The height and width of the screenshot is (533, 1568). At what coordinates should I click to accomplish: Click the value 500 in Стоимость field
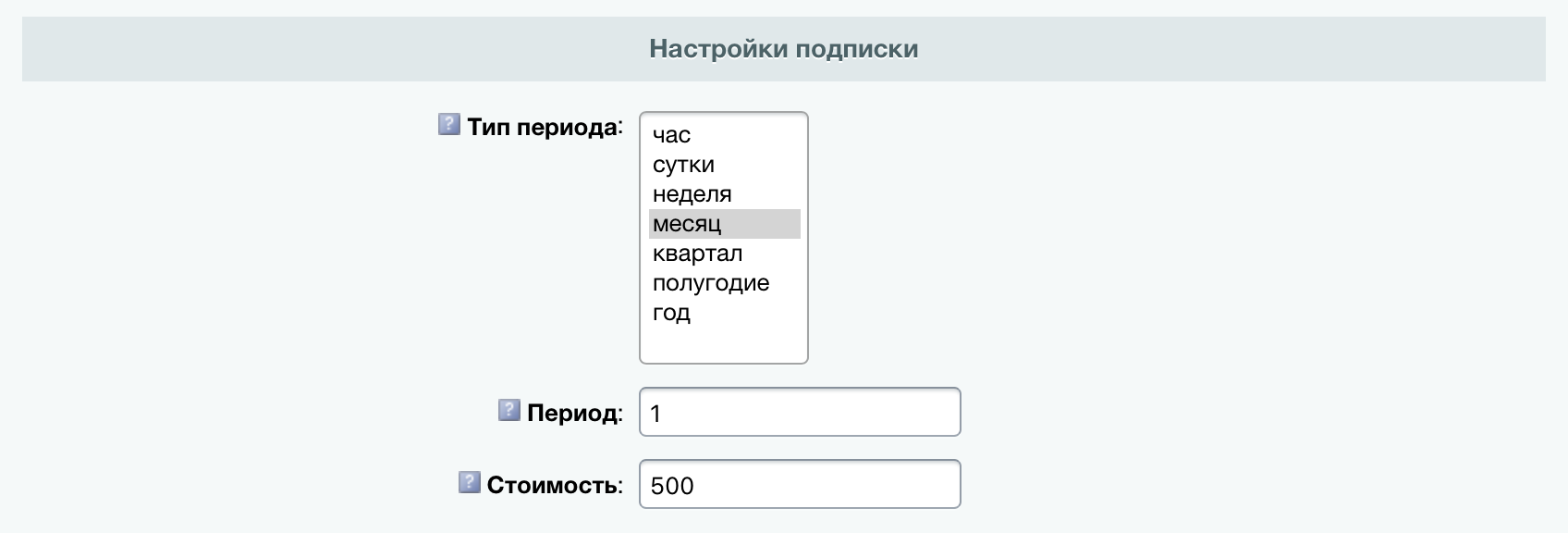tap(672, 486)
